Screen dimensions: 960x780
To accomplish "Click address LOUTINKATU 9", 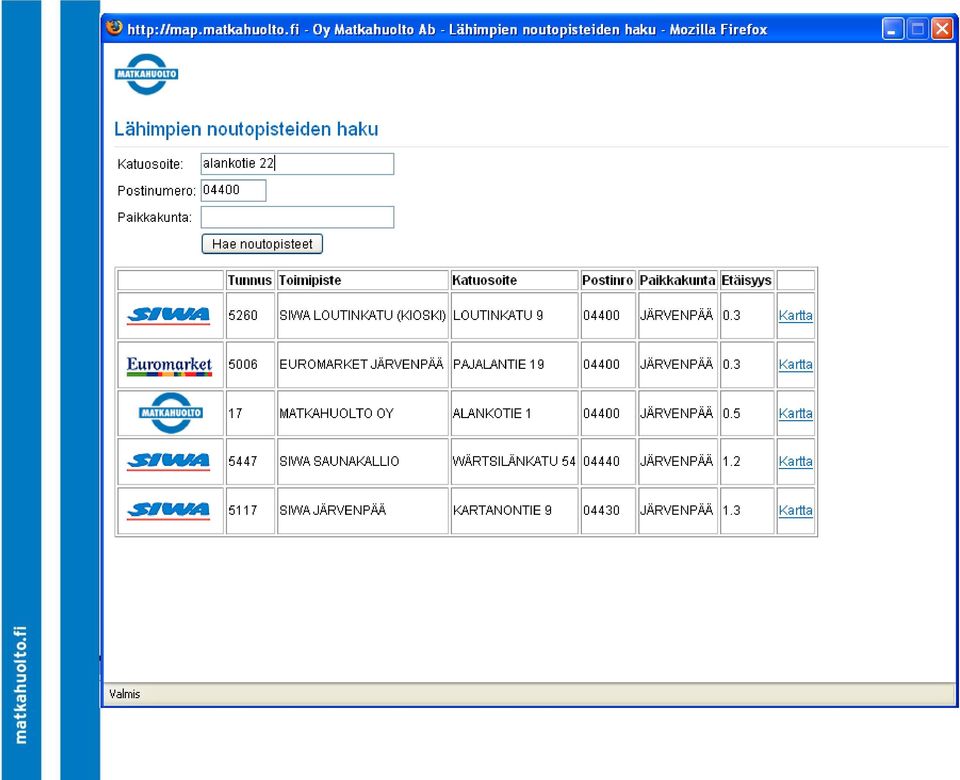I will (x=498, y=315).
